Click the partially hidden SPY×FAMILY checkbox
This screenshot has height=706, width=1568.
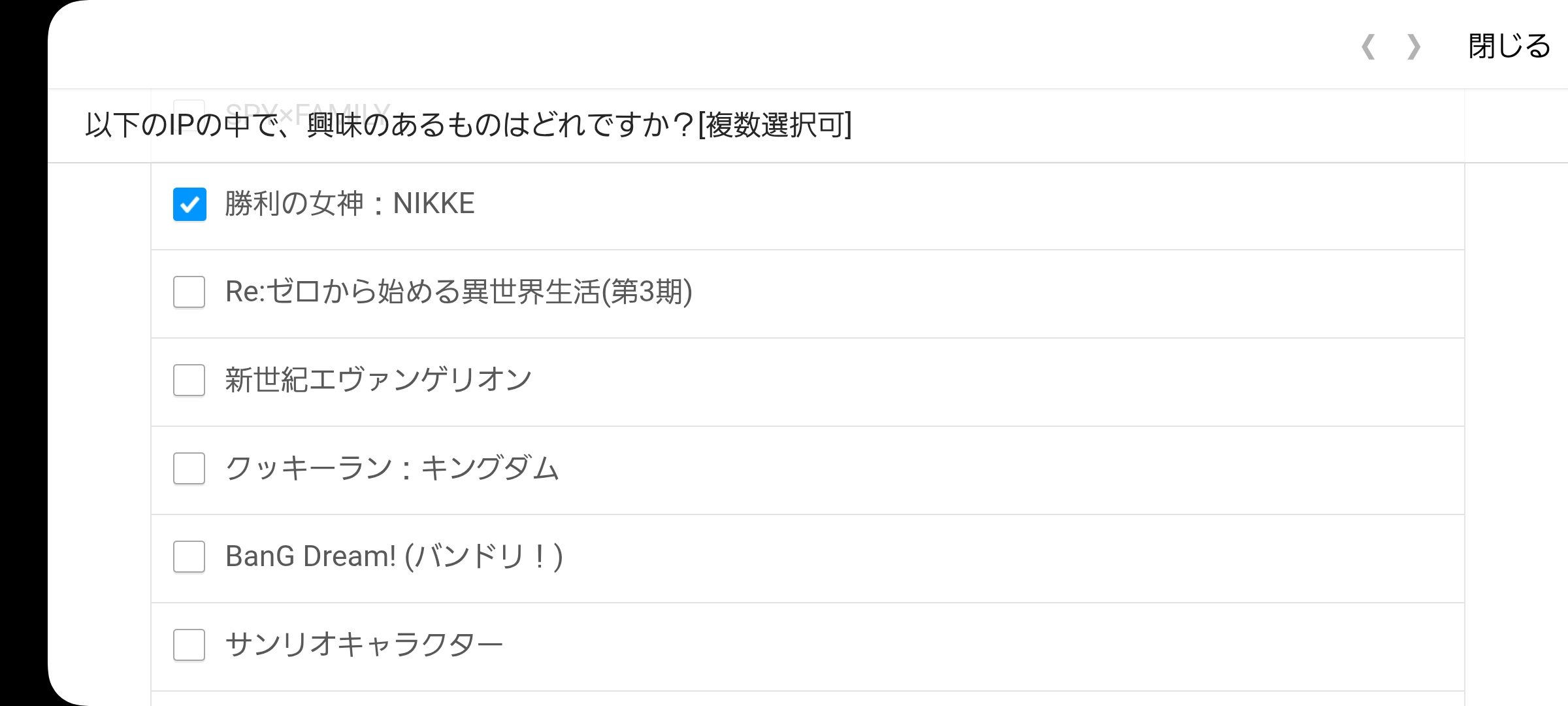(x=189, y=105)
